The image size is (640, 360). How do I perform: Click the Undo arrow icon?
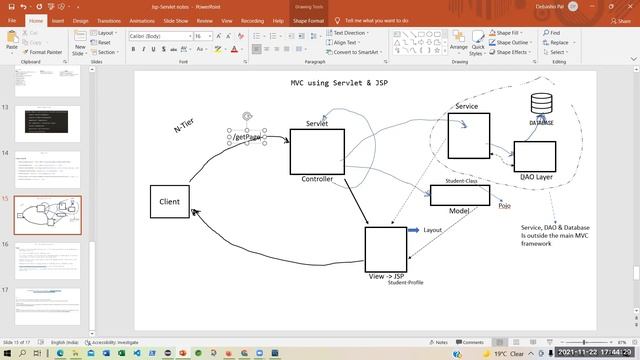point(23,7)
